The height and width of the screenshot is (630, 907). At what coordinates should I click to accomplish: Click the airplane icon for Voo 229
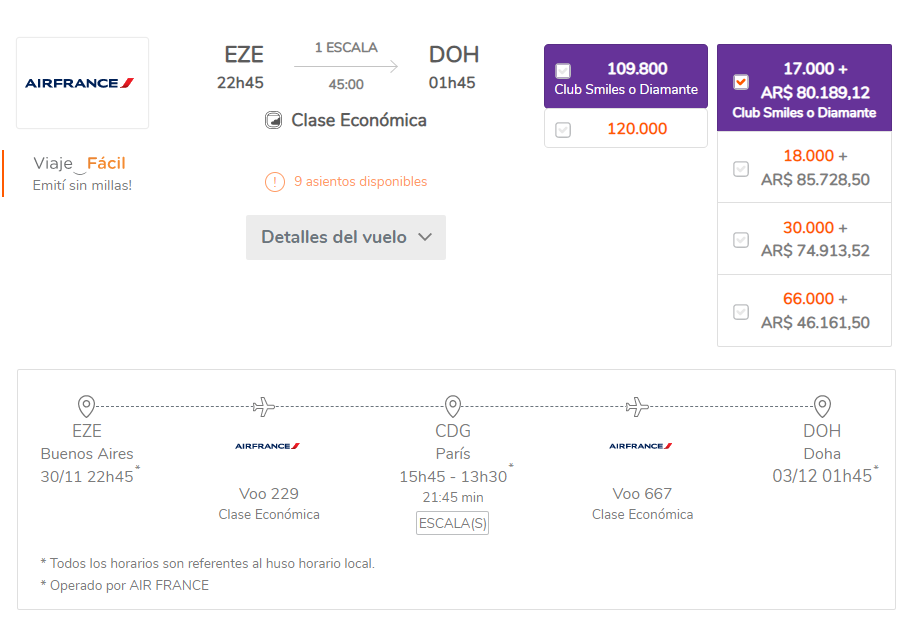[x=264, y=407]
